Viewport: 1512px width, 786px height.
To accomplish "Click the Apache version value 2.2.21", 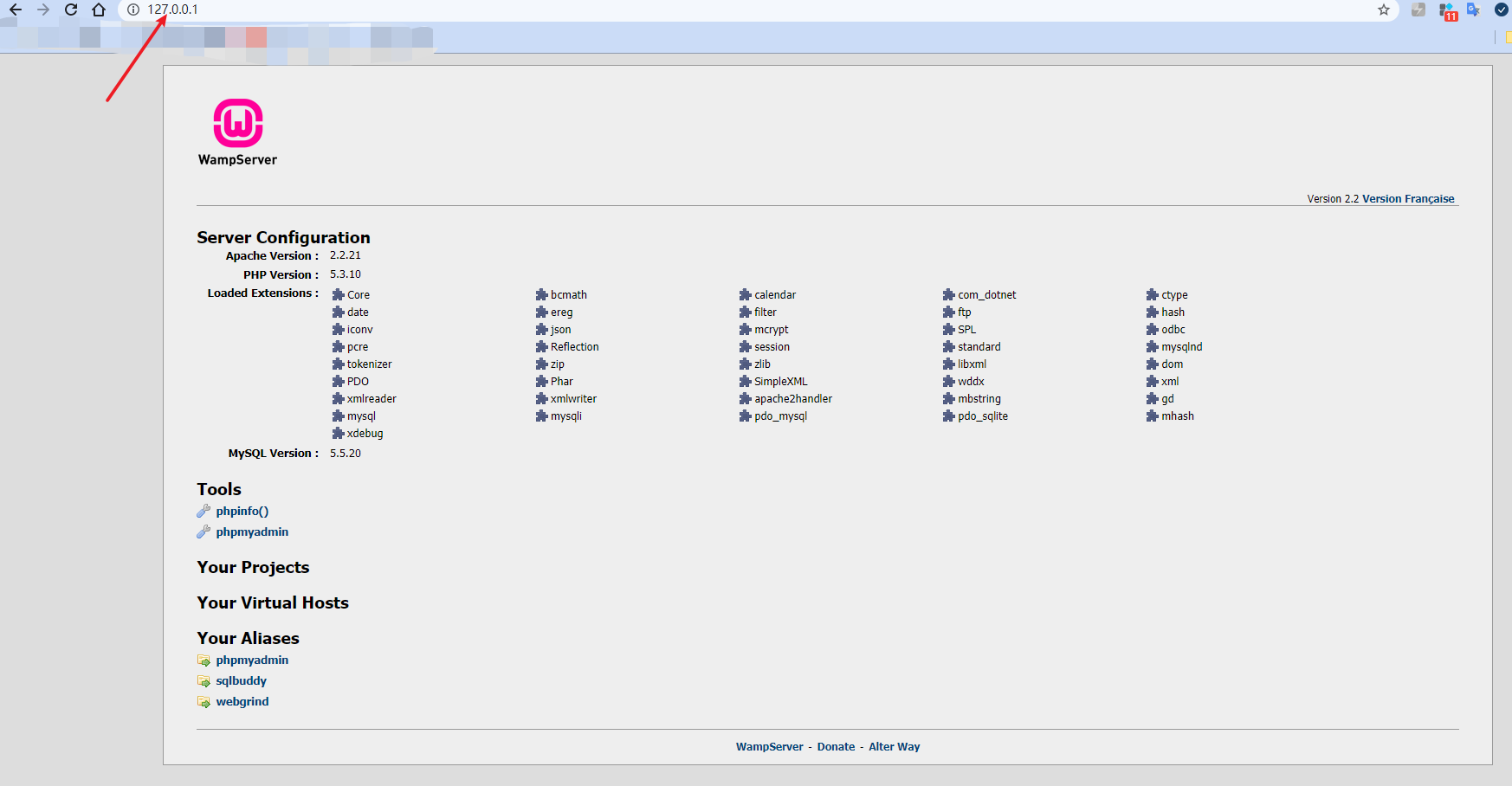I will click(346, 255).
